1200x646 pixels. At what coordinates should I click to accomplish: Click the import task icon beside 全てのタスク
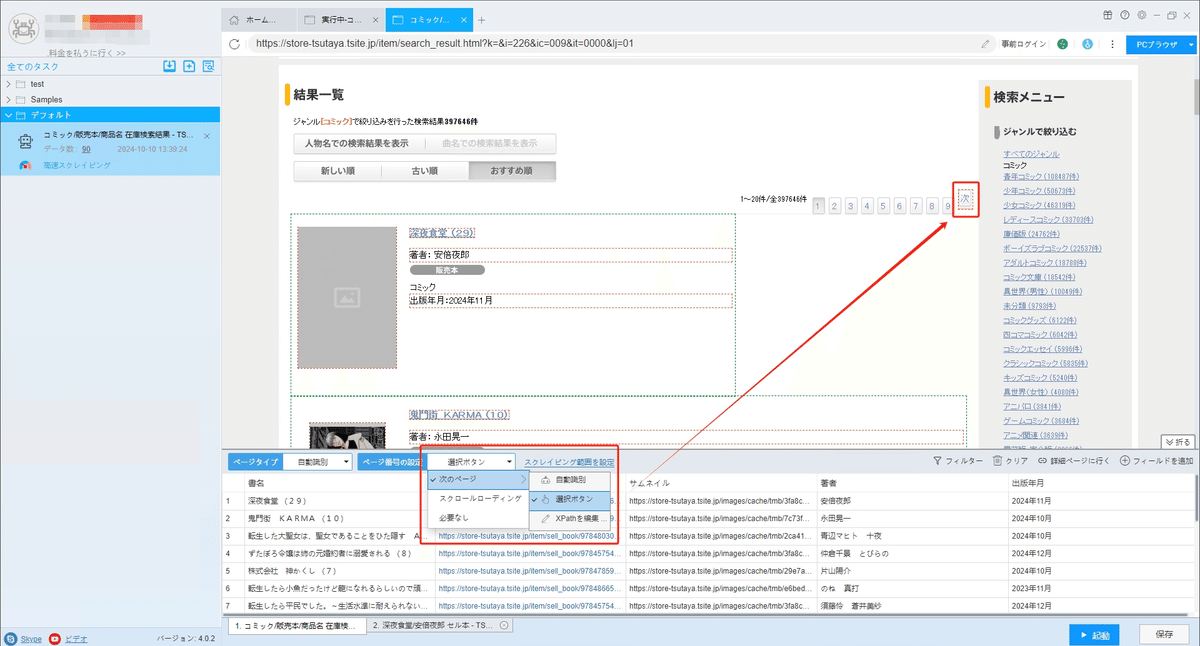[x=169, y=66]
